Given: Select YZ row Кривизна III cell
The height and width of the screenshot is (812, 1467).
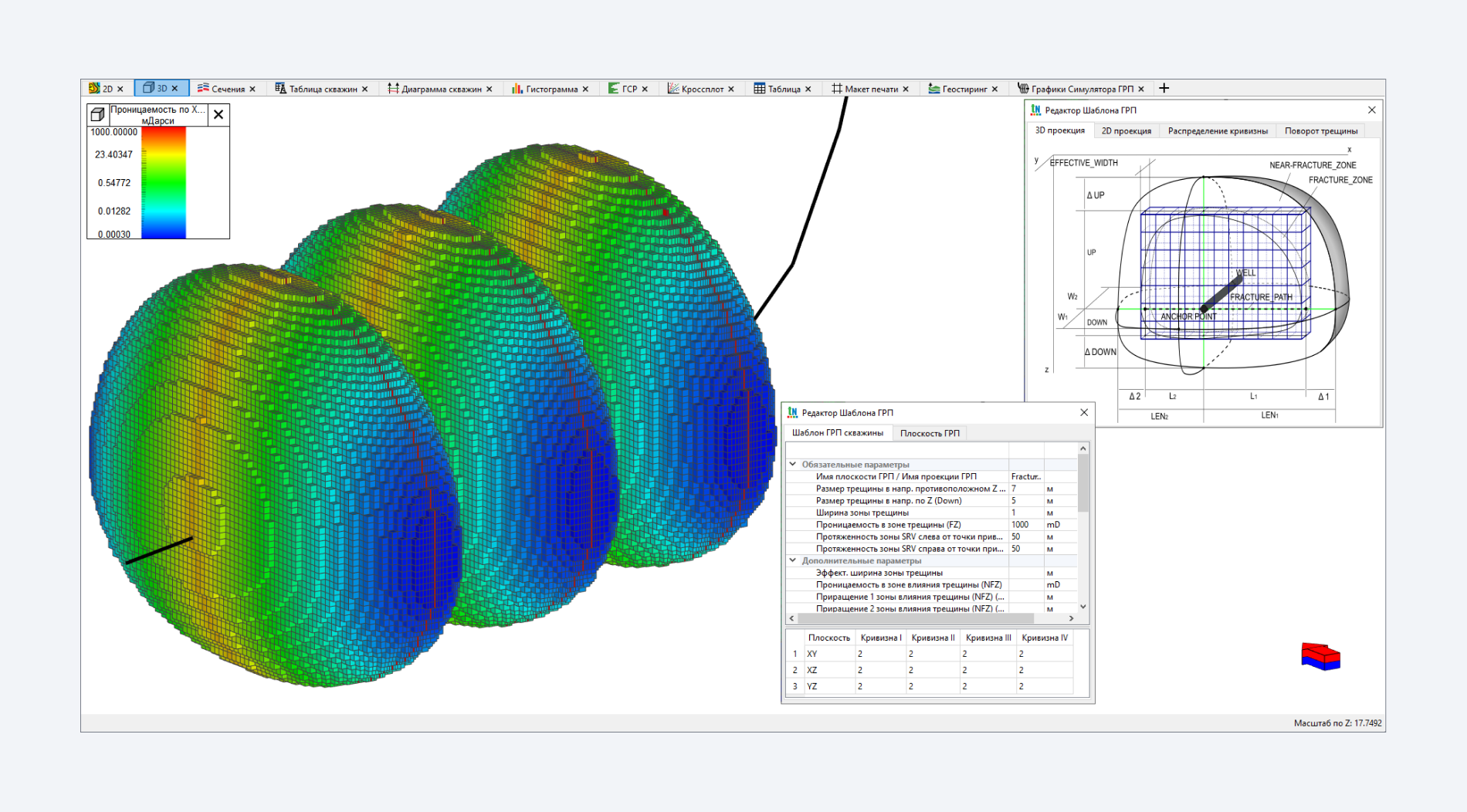Looking at the screenshot, I should [988, 686].
